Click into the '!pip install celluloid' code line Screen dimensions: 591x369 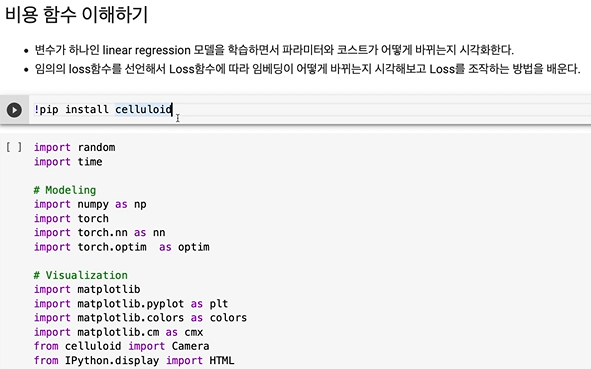[103, 110]
